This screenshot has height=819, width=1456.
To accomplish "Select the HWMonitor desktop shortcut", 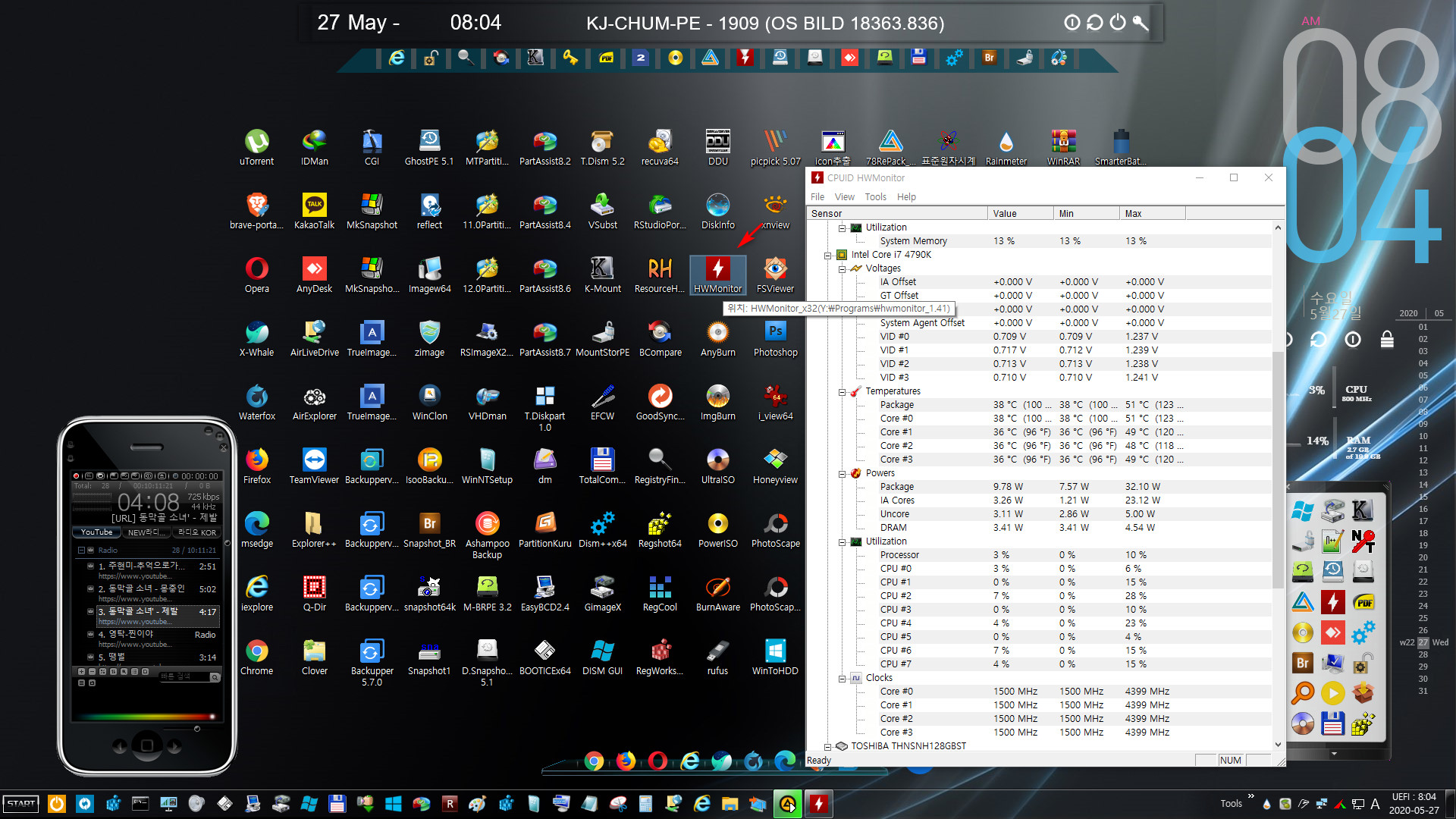I will (717, 275).
